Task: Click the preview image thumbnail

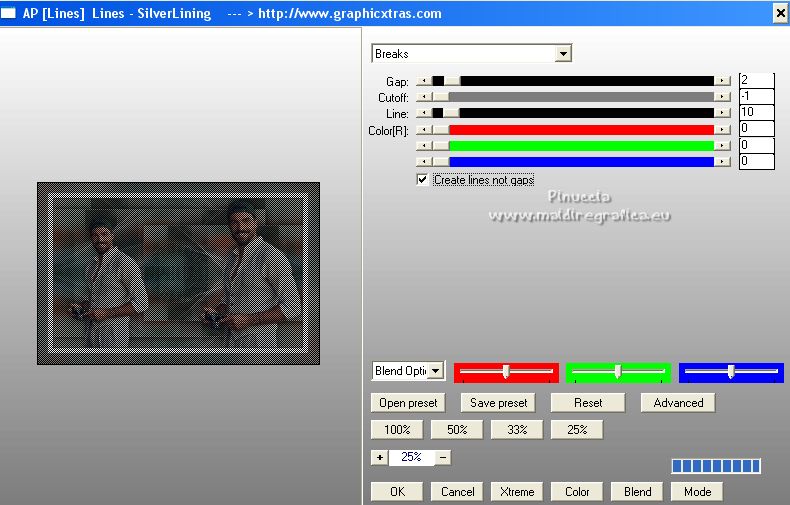Action: 178,273
